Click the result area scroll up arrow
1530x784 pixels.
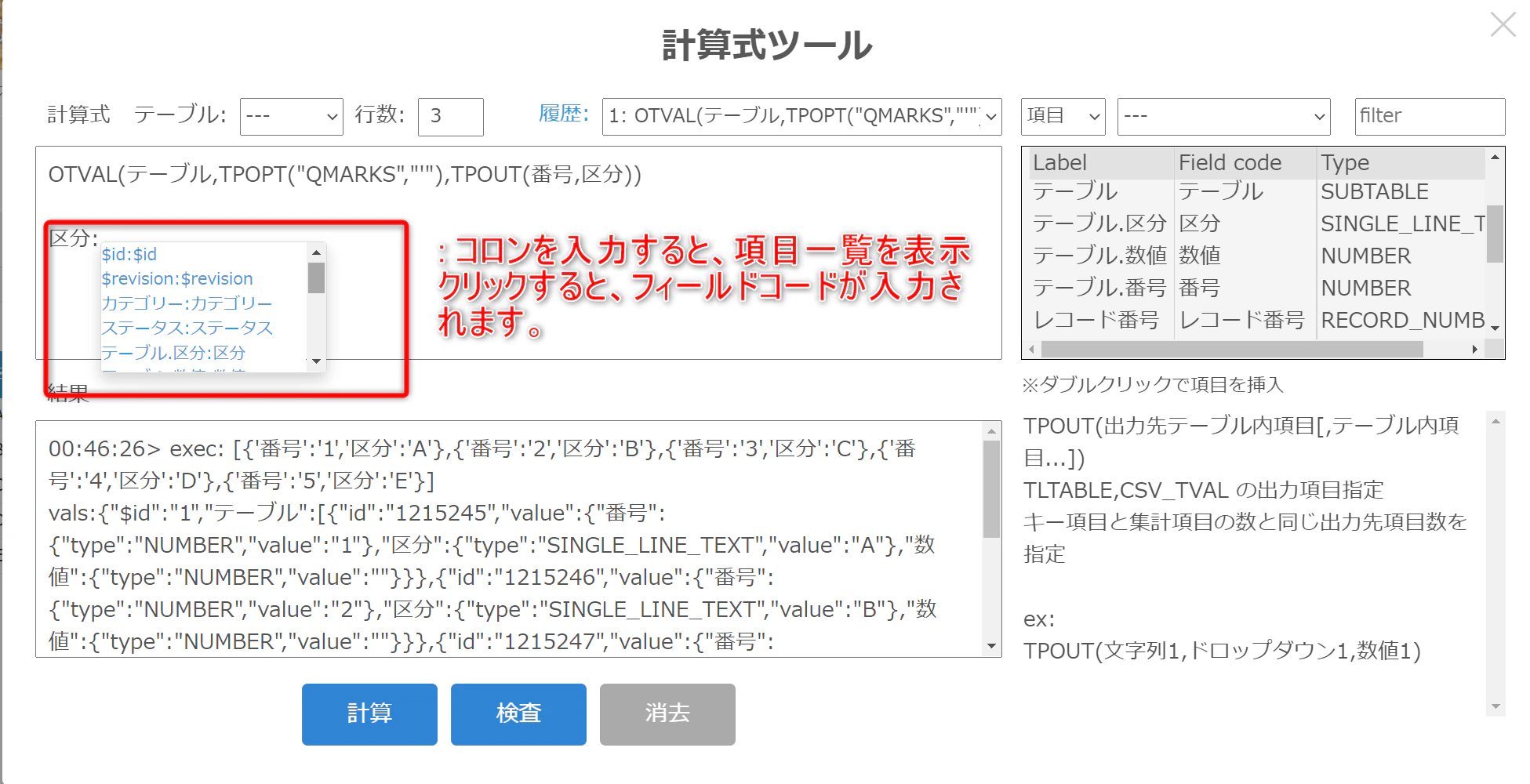991,431
